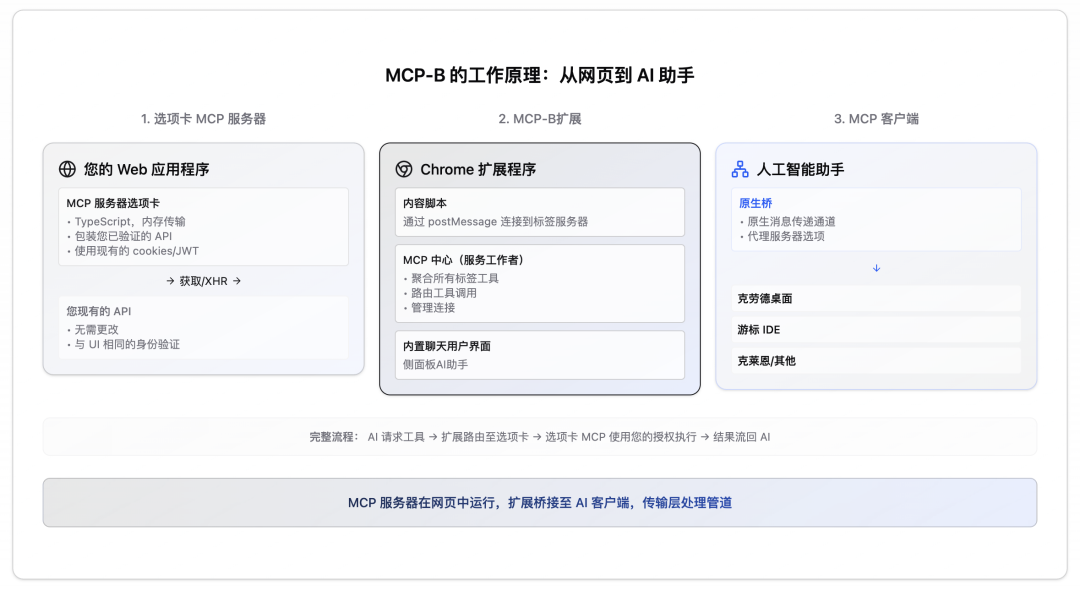Click the text 侧面板AI助手

pyautogui.click(x=435, y=364)
